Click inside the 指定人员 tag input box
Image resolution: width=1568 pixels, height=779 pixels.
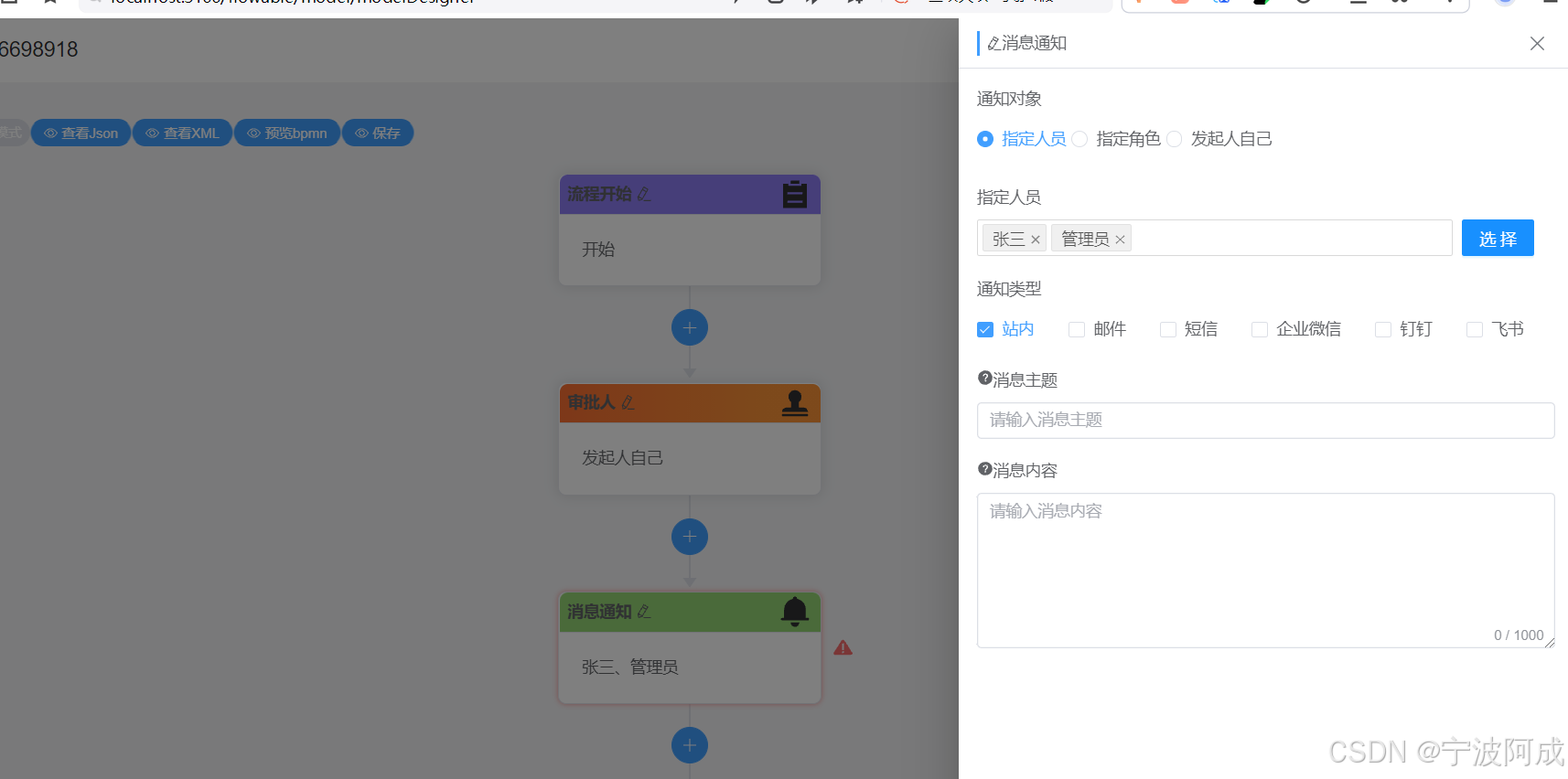click(1214, 238)
